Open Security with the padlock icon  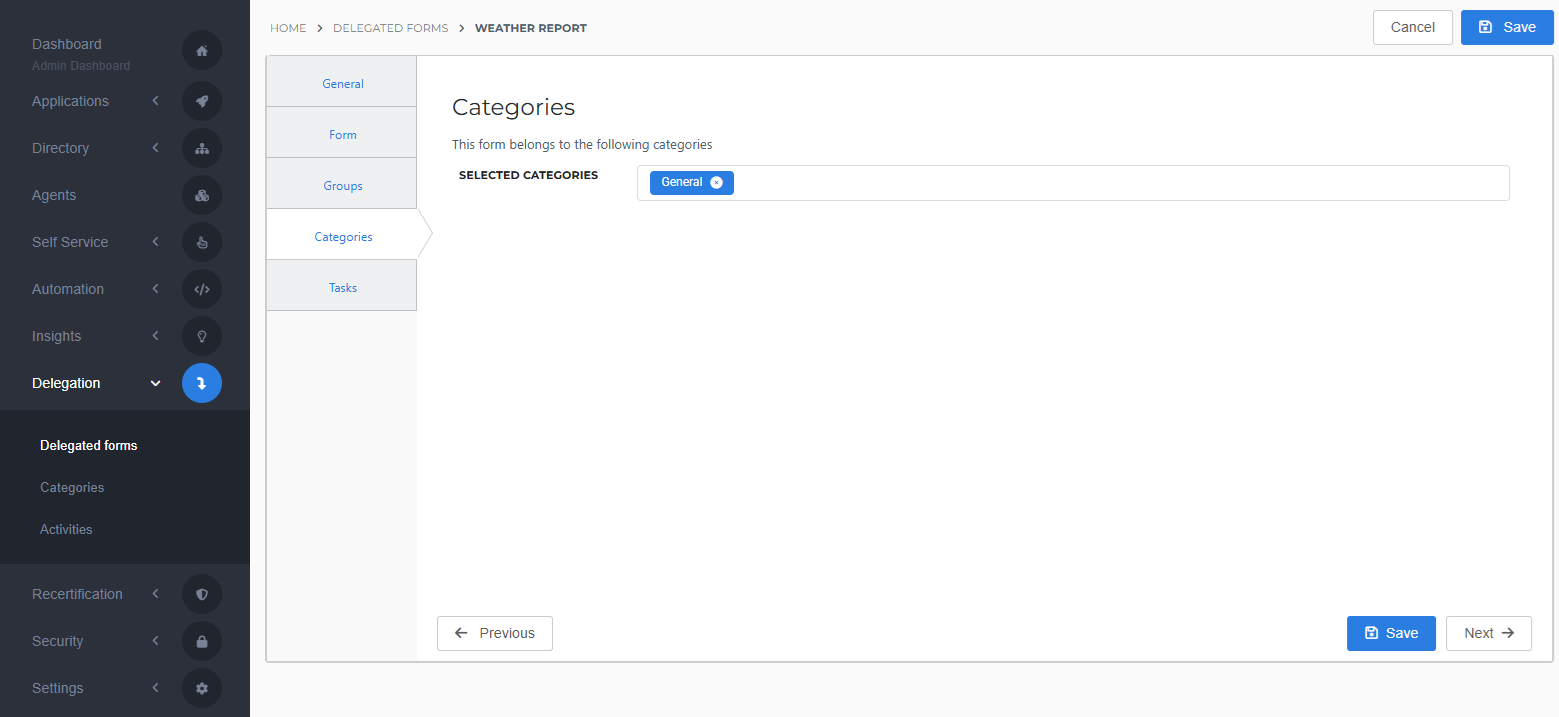201,640
